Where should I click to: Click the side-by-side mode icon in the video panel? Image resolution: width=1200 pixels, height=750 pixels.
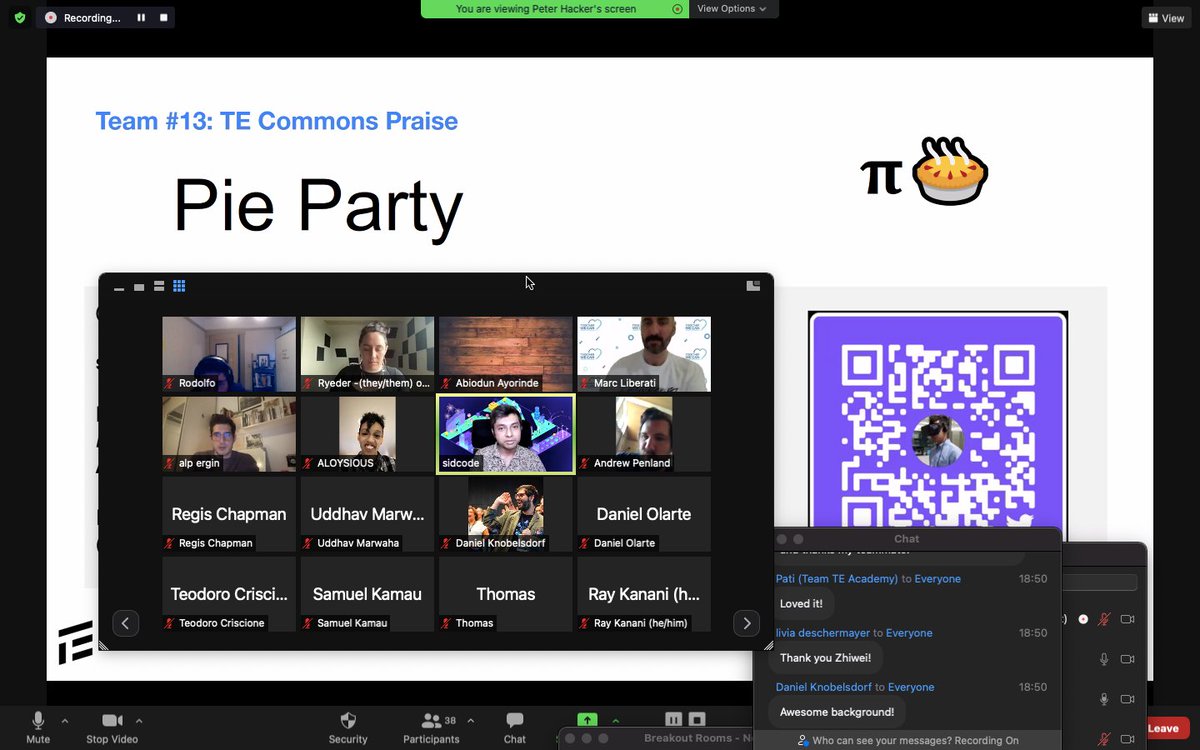(753, 286)
